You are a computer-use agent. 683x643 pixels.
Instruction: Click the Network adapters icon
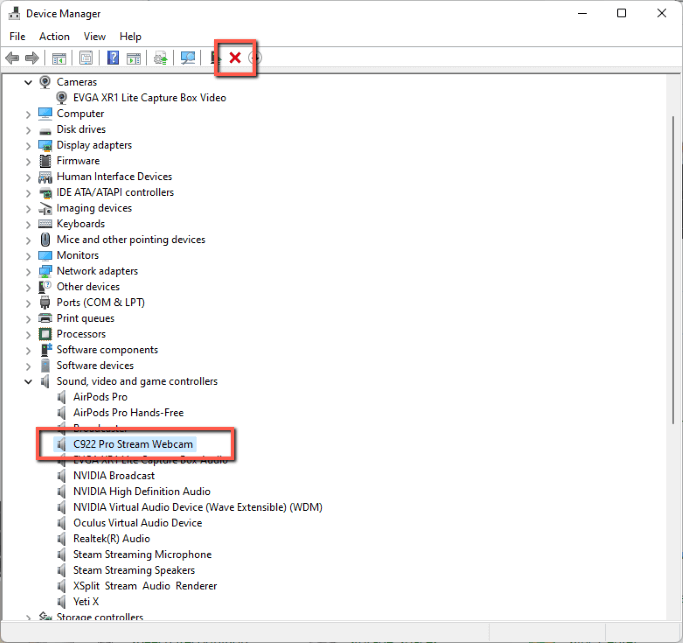(x=45, y=271)
